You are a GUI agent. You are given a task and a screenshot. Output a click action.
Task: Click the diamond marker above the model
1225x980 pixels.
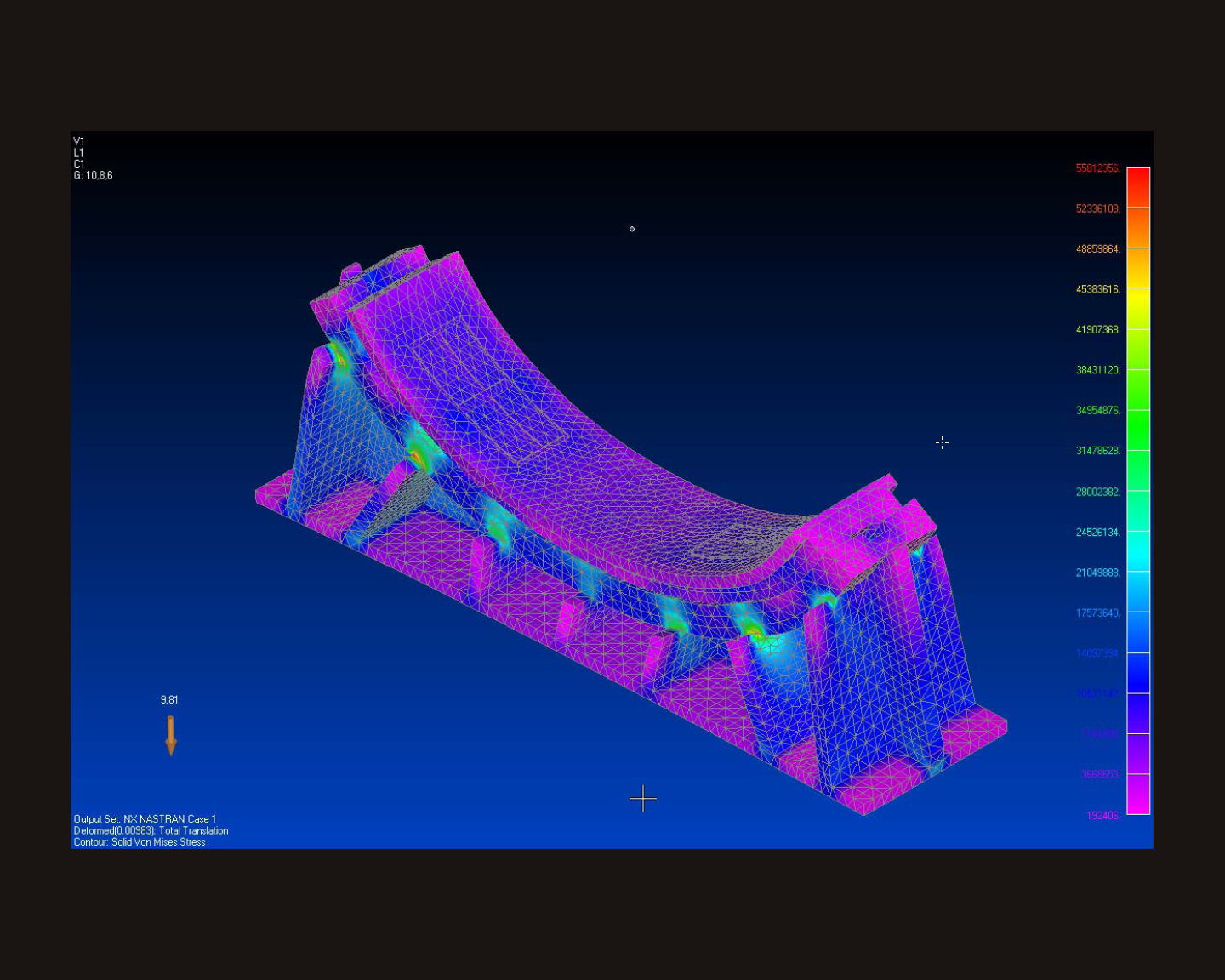(x=631, y=229)
